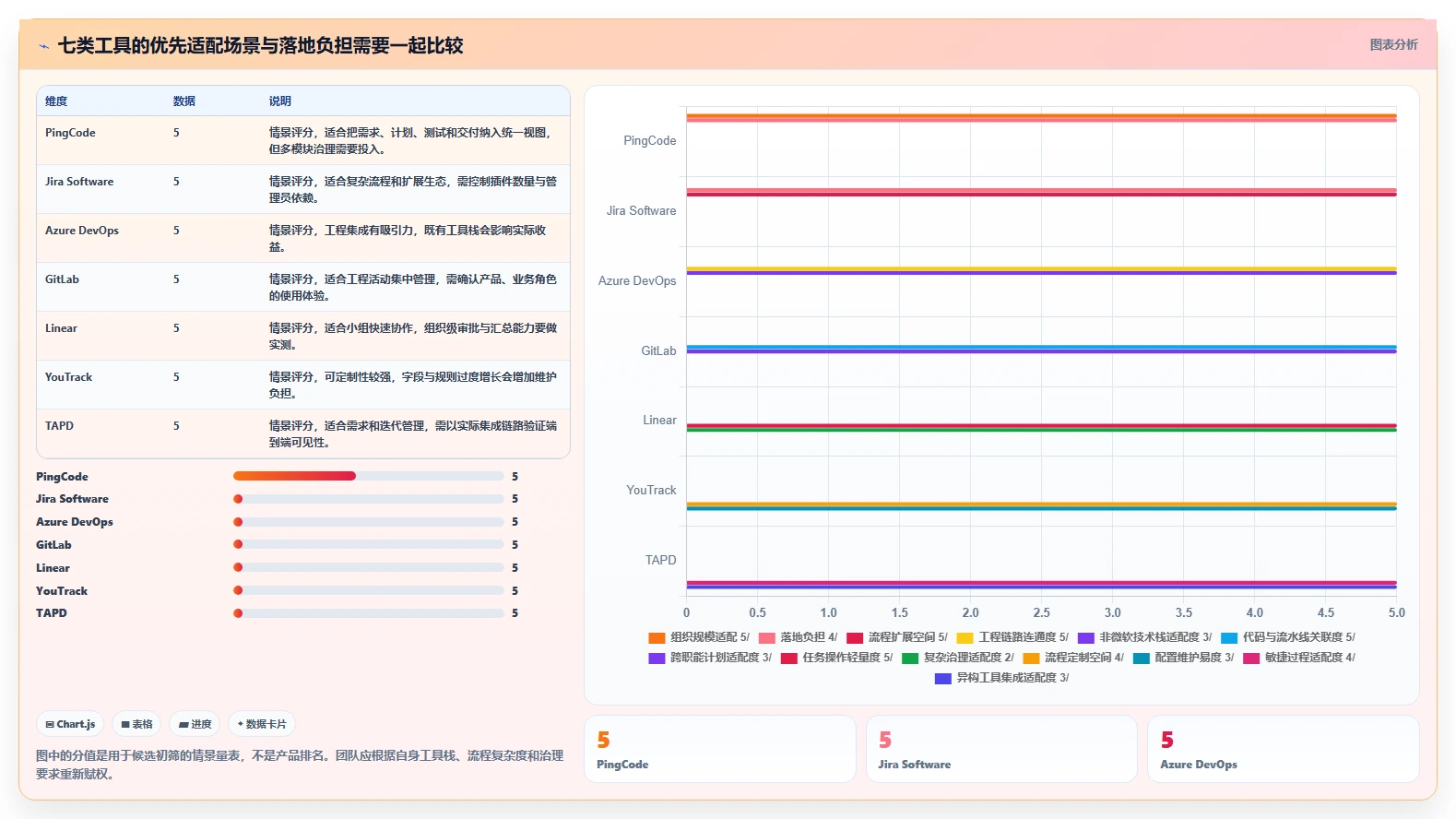Click the 表格 chip
The image size is (1456, 819).
[x=136, y=724]
